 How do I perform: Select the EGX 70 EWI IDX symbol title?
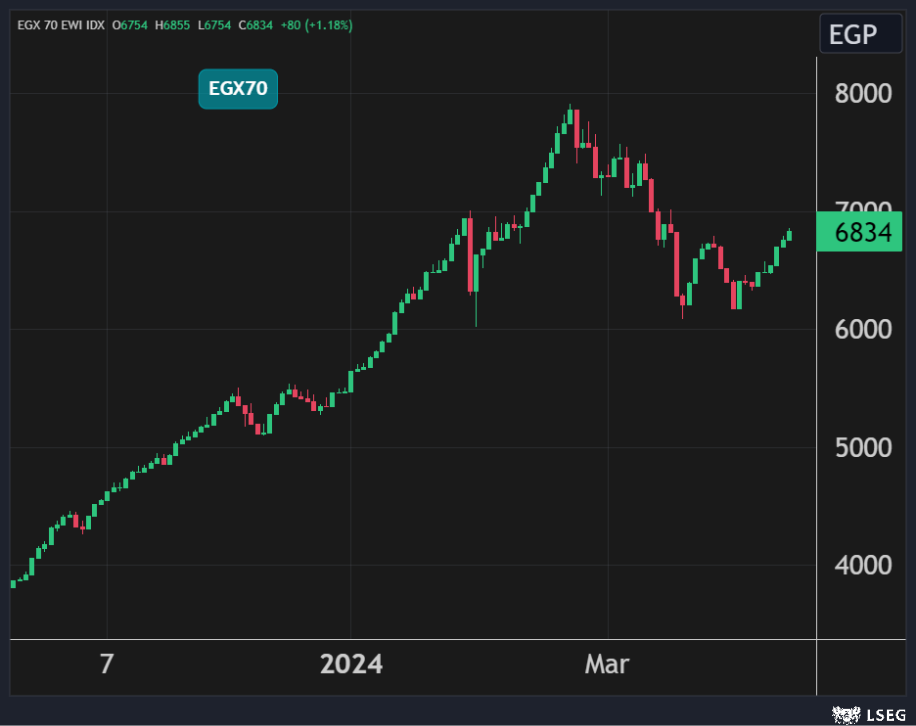coord(61,25)
